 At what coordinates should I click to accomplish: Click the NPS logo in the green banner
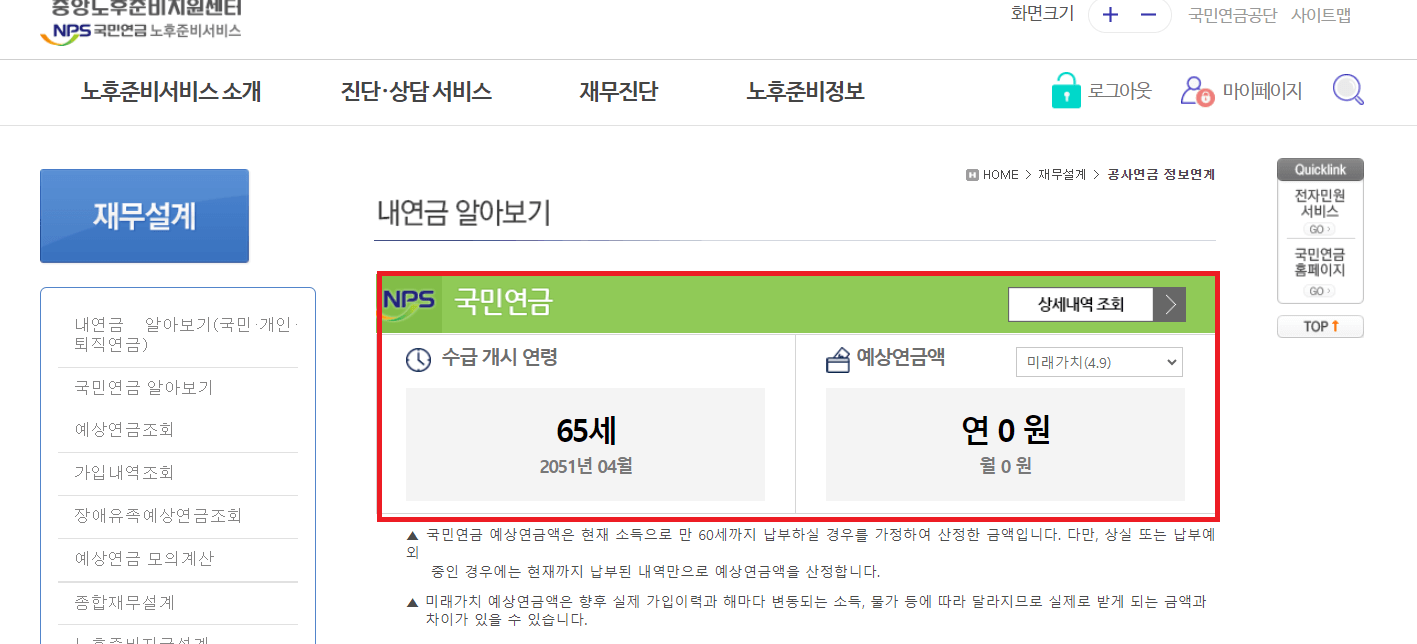408,304
